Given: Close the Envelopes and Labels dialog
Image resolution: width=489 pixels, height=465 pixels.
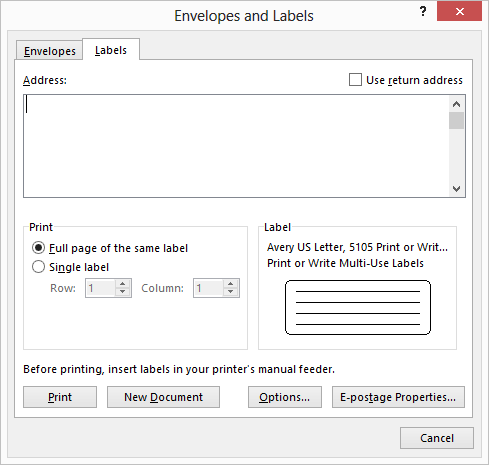Looking at the screenshot, I should point(459,12).
